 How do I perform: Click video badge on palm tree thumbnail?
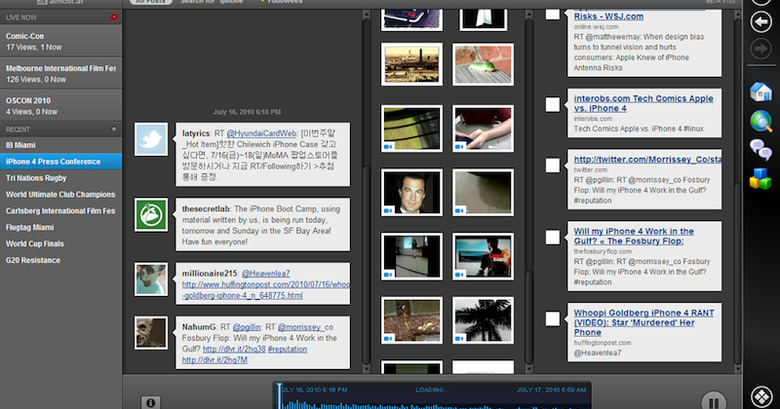point(460,338)
